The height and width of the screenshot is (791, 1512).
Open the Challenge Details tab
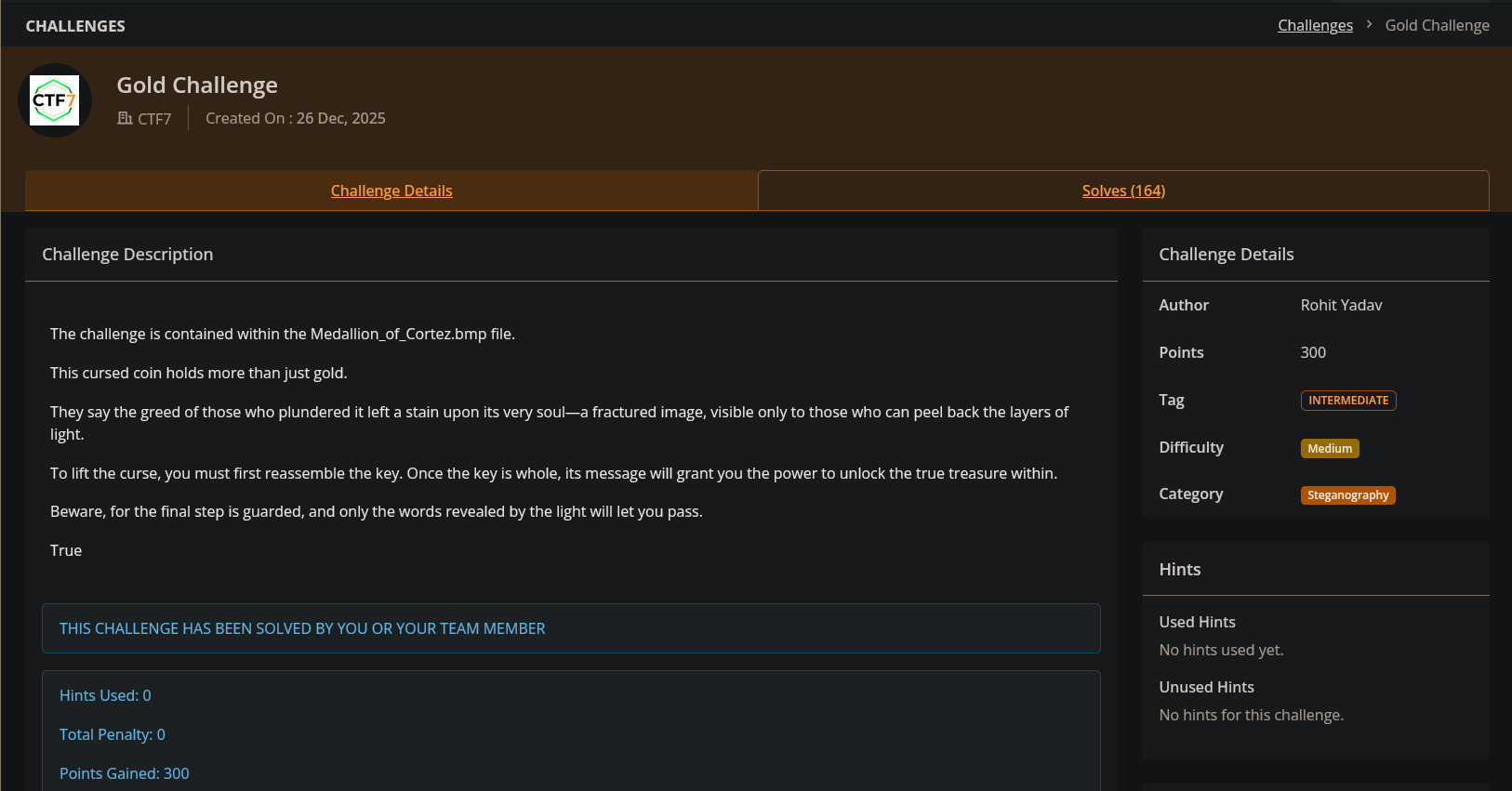pyautogui.click(x=391, y=191)
